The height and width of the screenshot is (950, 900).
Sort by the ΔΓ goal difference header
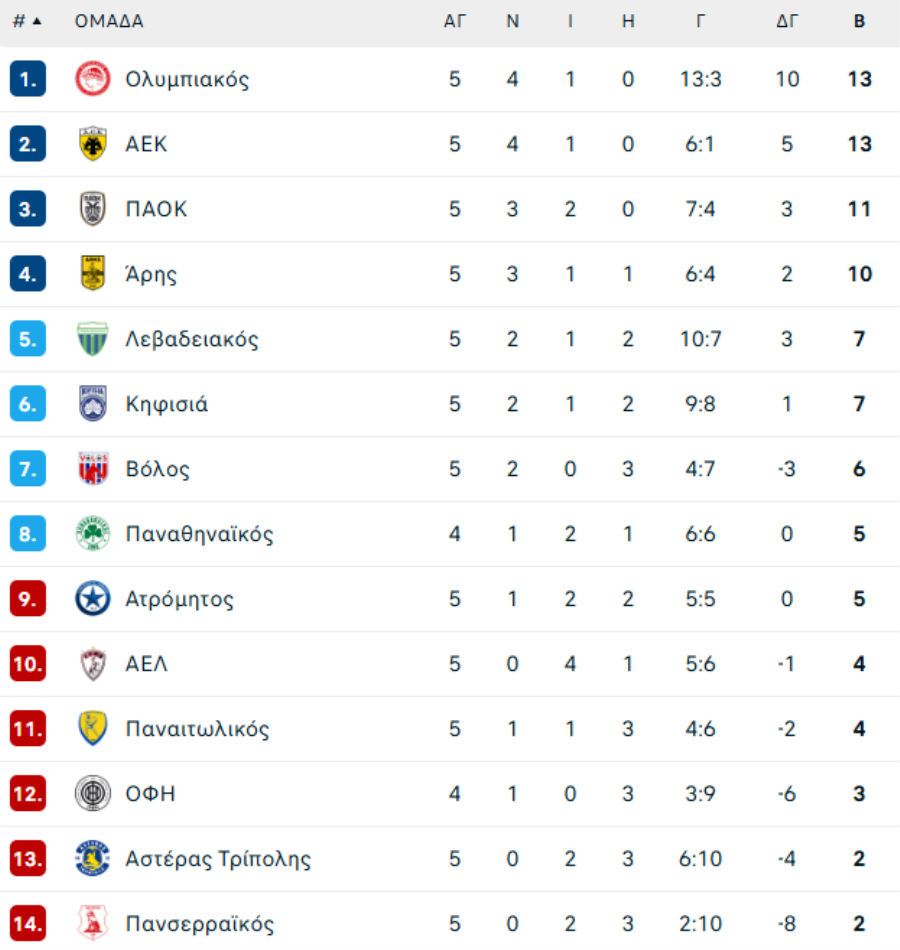pos(787,21)
